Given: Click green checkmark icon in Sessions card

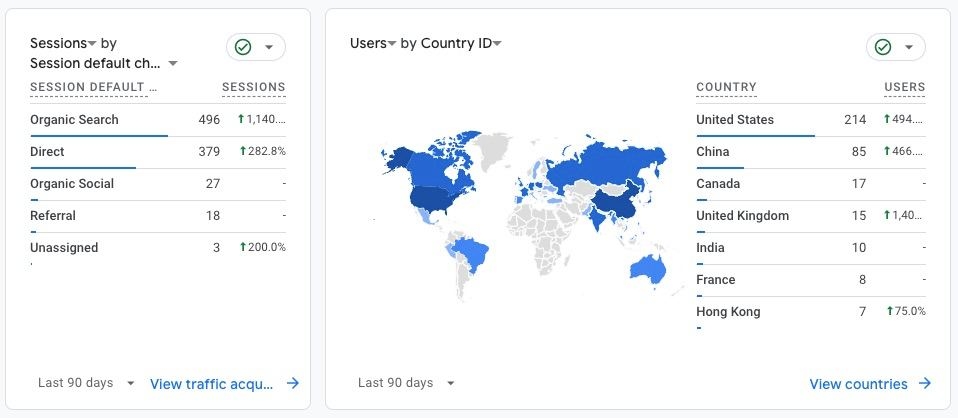Looking at the screenshot, I should (243, 47).
